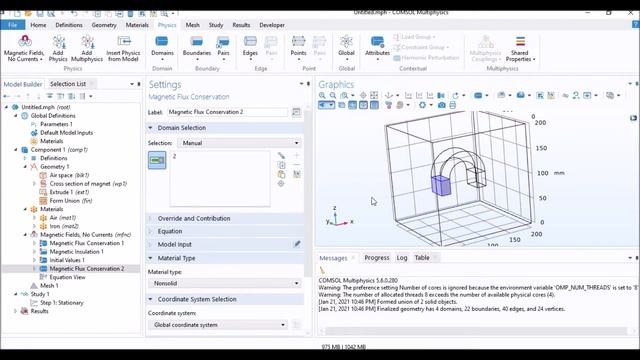The height and width of the screenshot is (360, 640).
Task: Expand the Iron (mat2) material node
Action: coord(35,226)
